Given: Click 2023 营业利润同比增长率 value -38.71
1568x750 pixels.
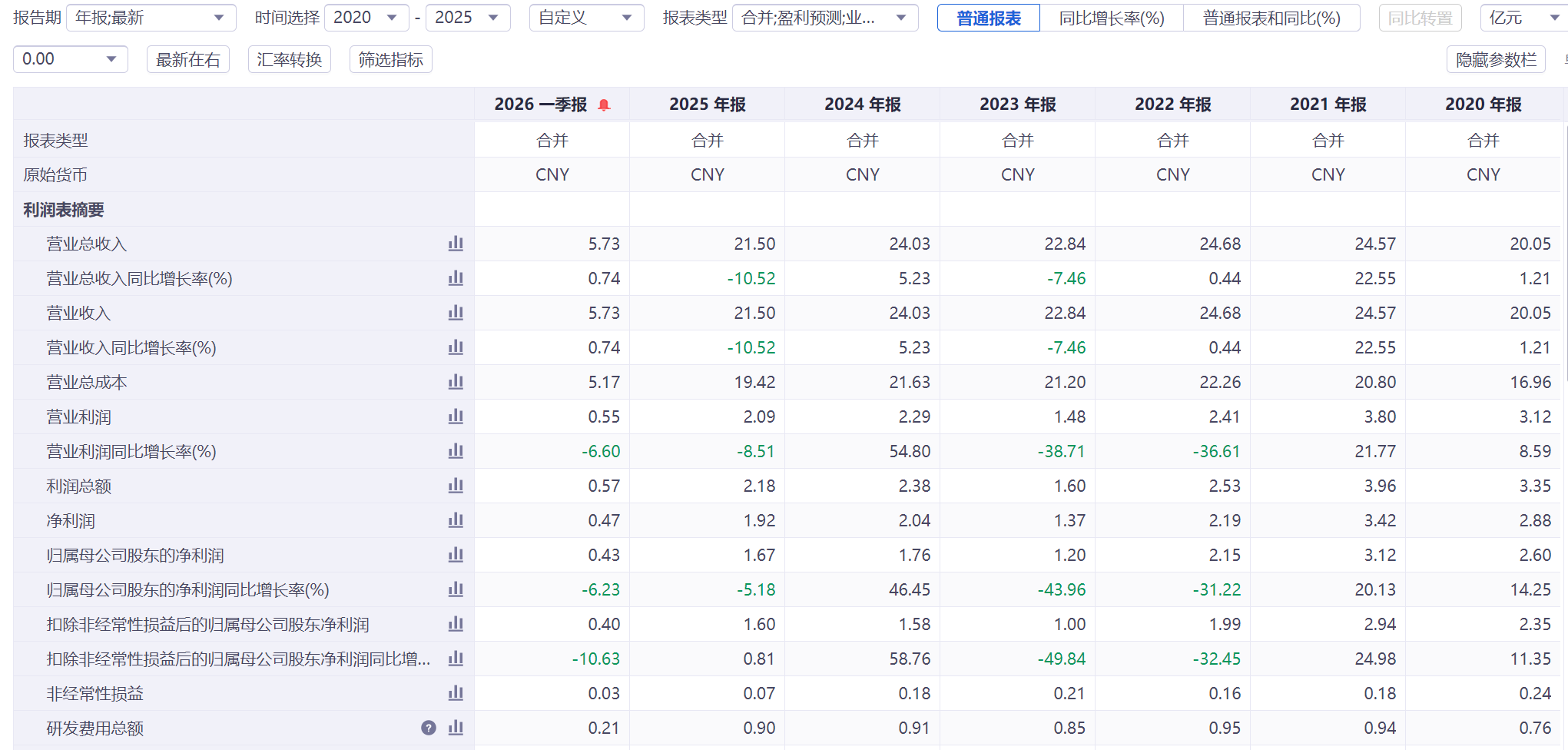Looking at the screenshot, I should tap(1061, 451).
